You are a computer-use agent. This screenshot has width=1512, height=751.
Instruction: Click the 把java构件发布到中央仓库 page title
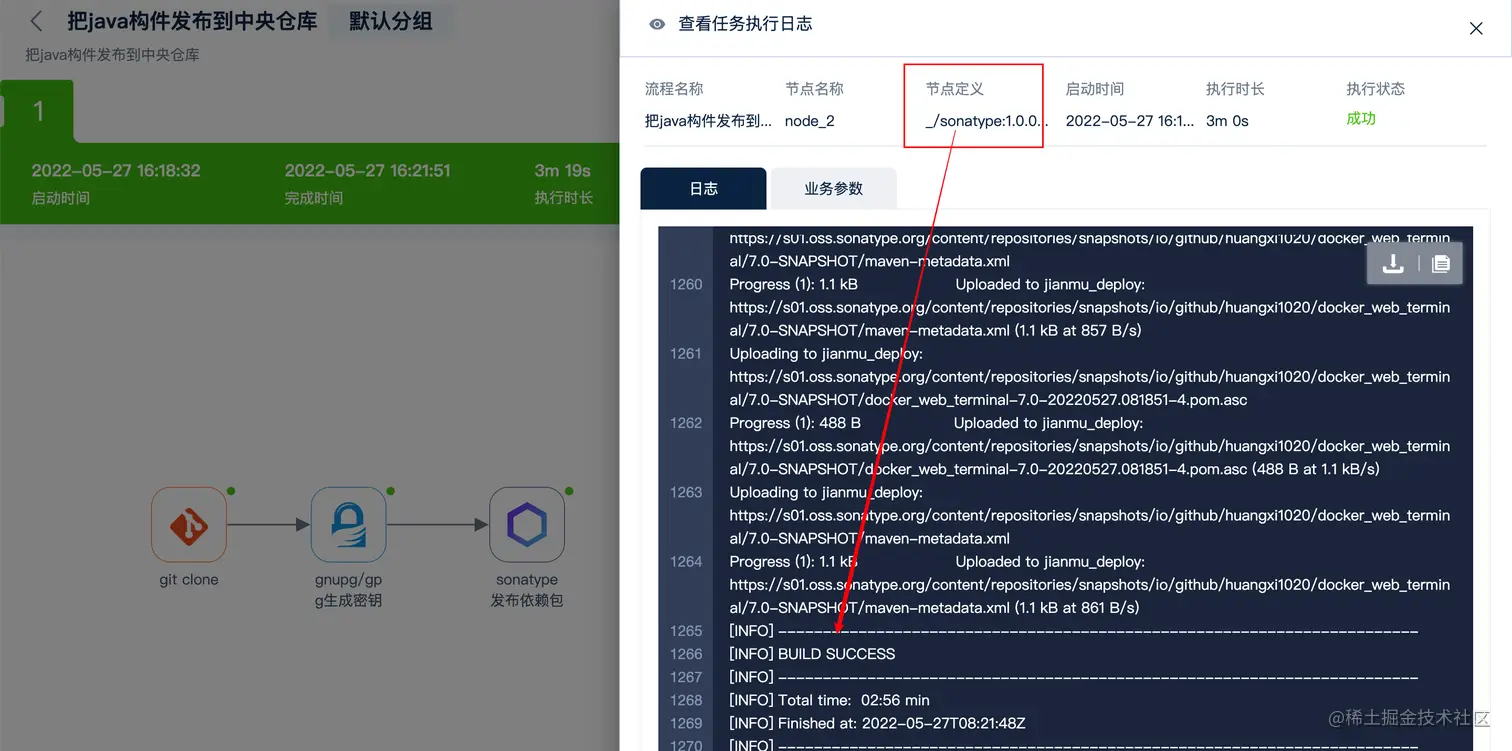[x=192, y=21]
